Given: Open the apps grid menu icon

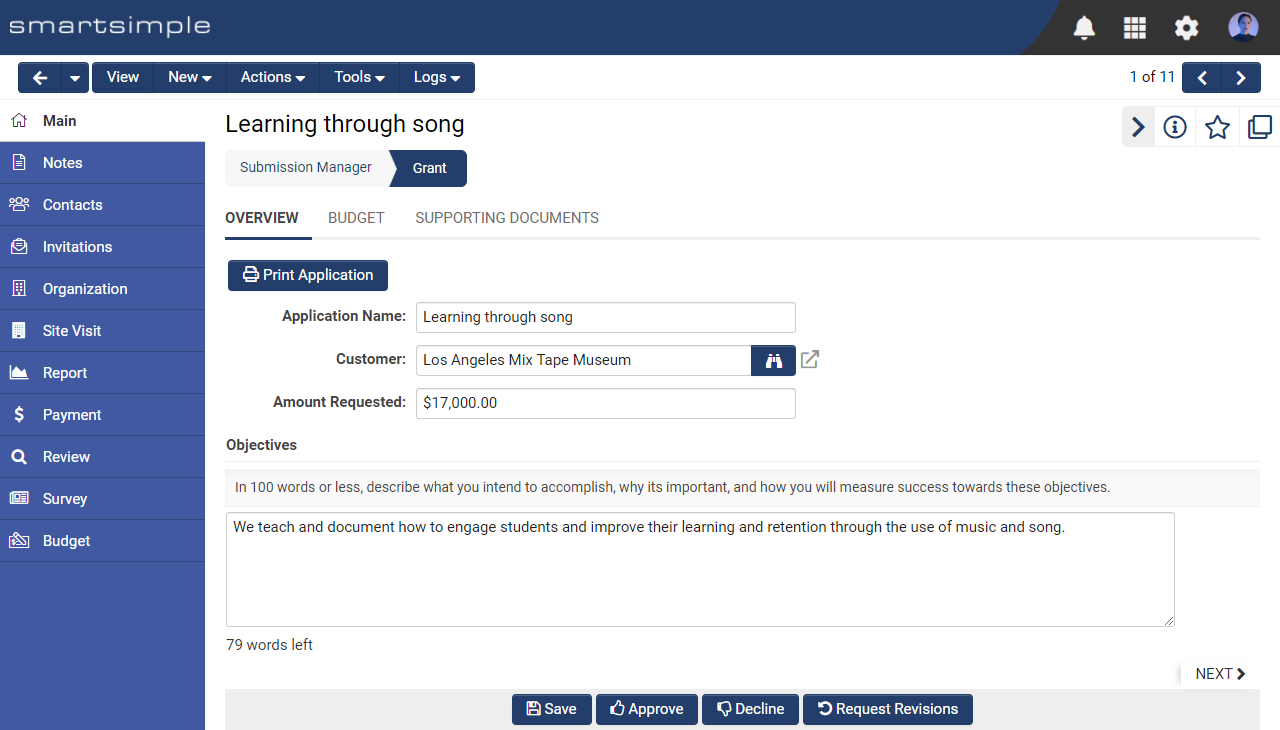Looking at the screenshot, I should (1135, 27).
